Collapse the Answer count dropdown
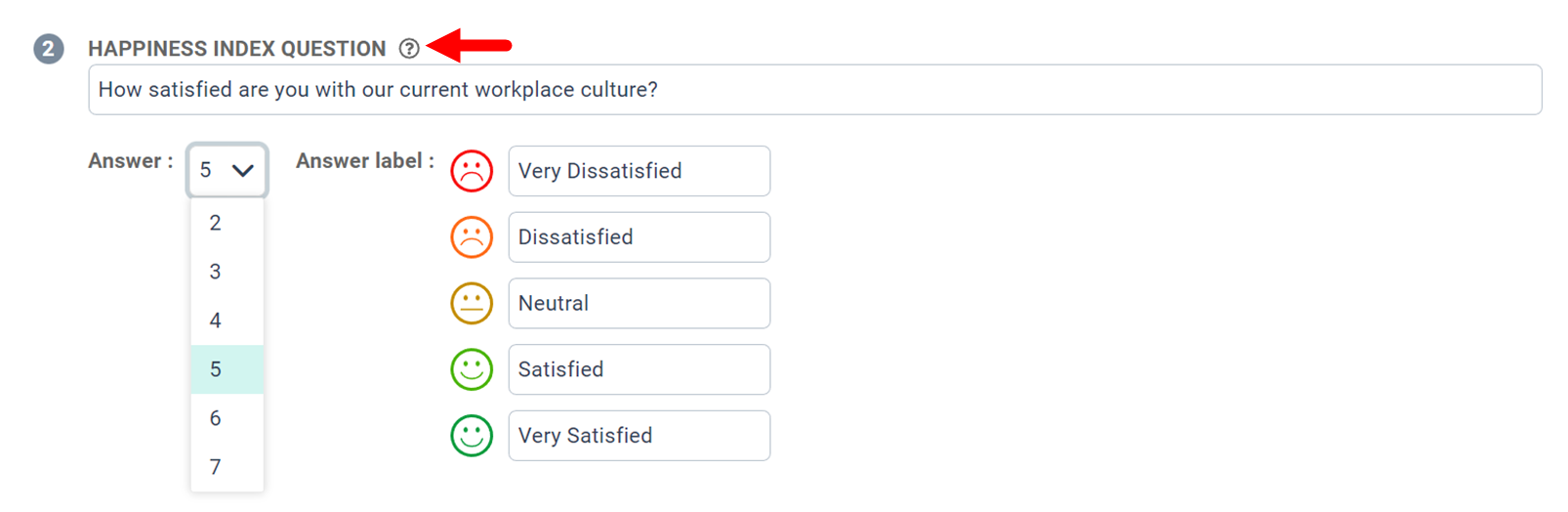The height and width of the screenshot is (512, 1568). (x=227, y=170)
